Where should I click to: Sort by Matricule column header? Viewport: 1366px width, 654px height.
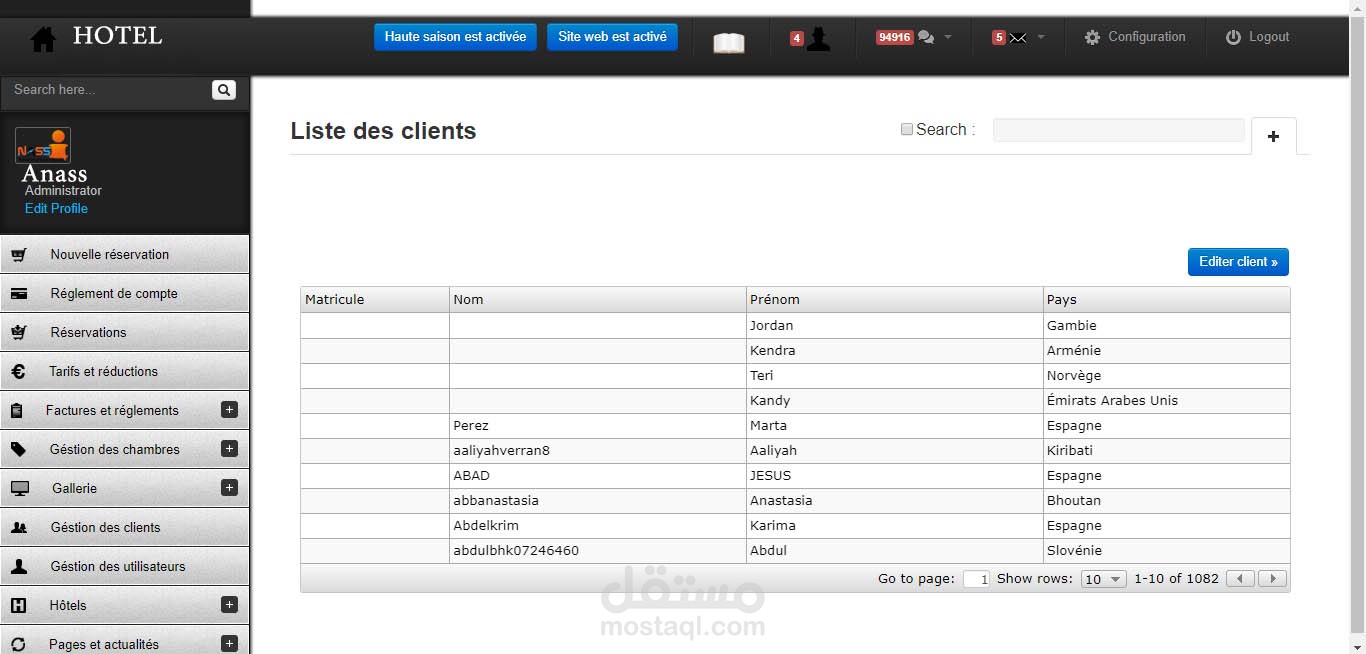375,299
